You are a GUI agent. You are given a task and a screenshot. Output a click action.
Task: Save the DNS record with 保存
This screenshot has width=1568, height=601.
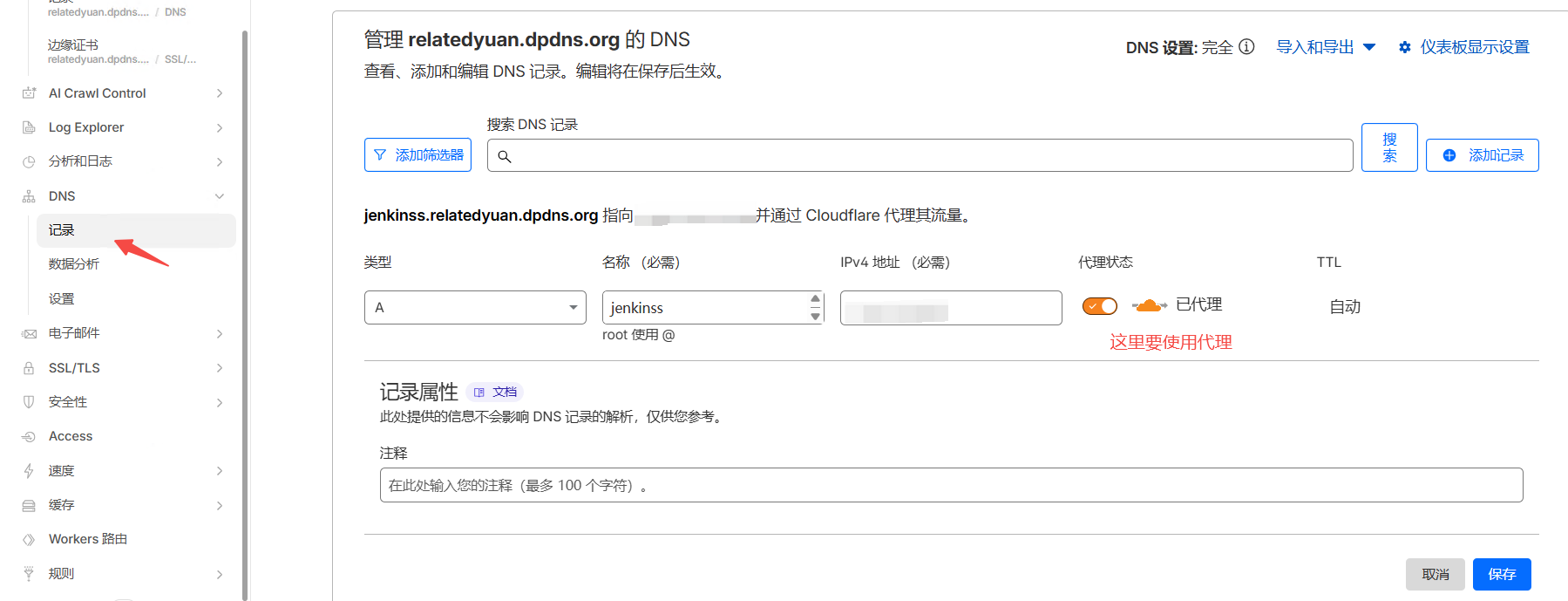(1502, 574)
